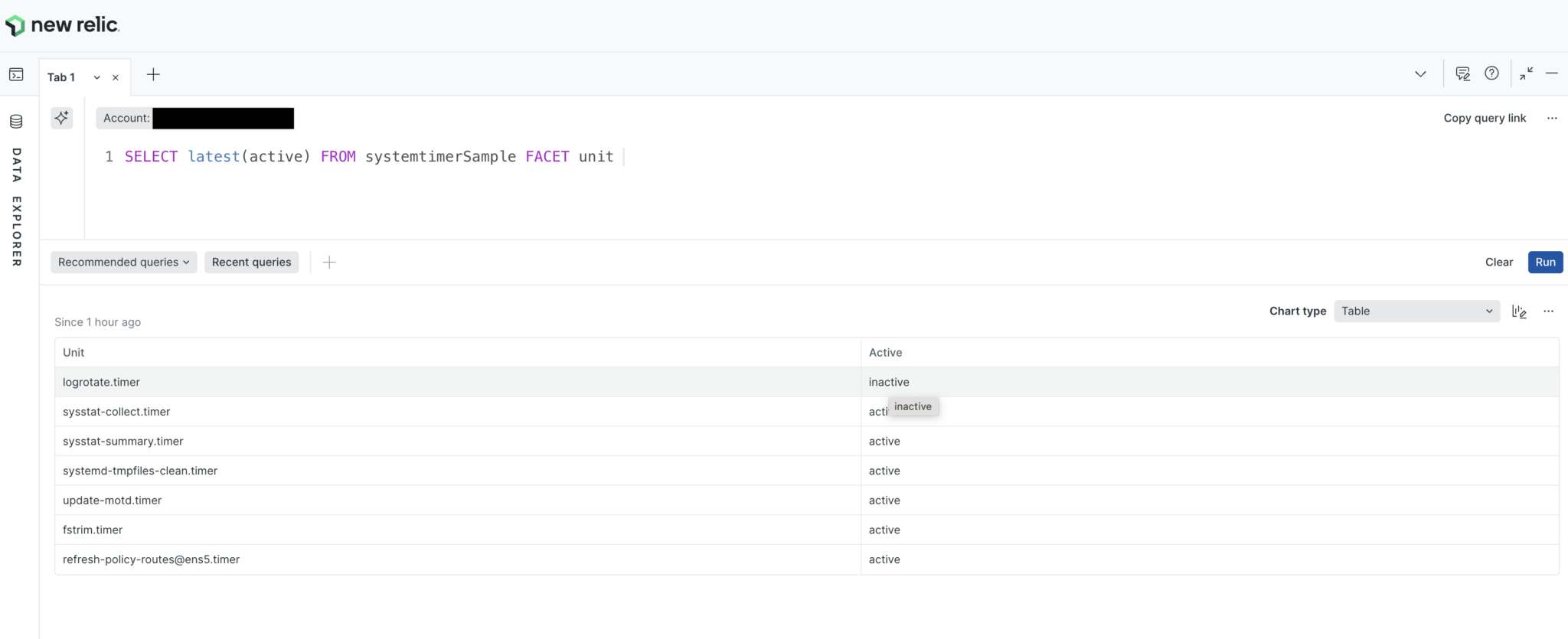1568x639 pixels.
Task: Expand Recommended queries dropdown
Action: [x=123, y=262]
